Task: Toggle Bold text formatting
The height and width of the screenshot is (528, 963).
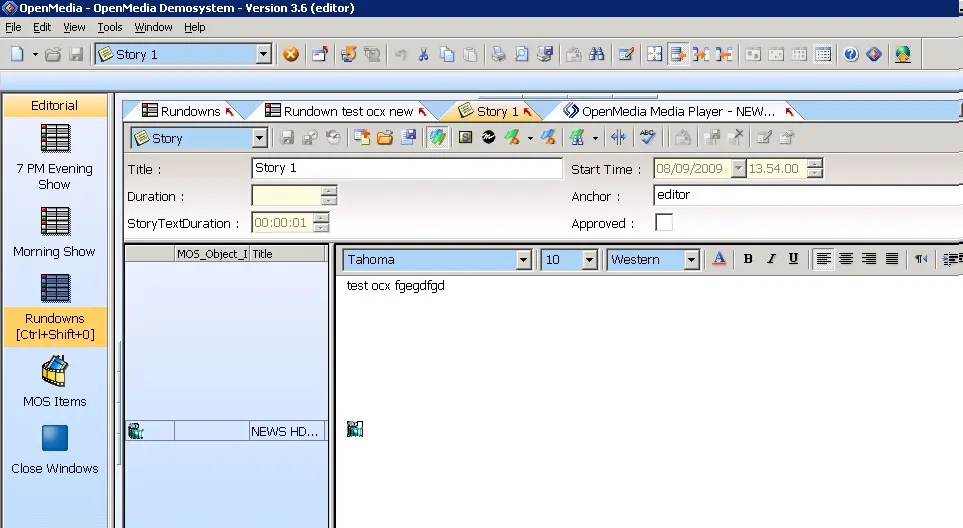Action: [748, 259]
